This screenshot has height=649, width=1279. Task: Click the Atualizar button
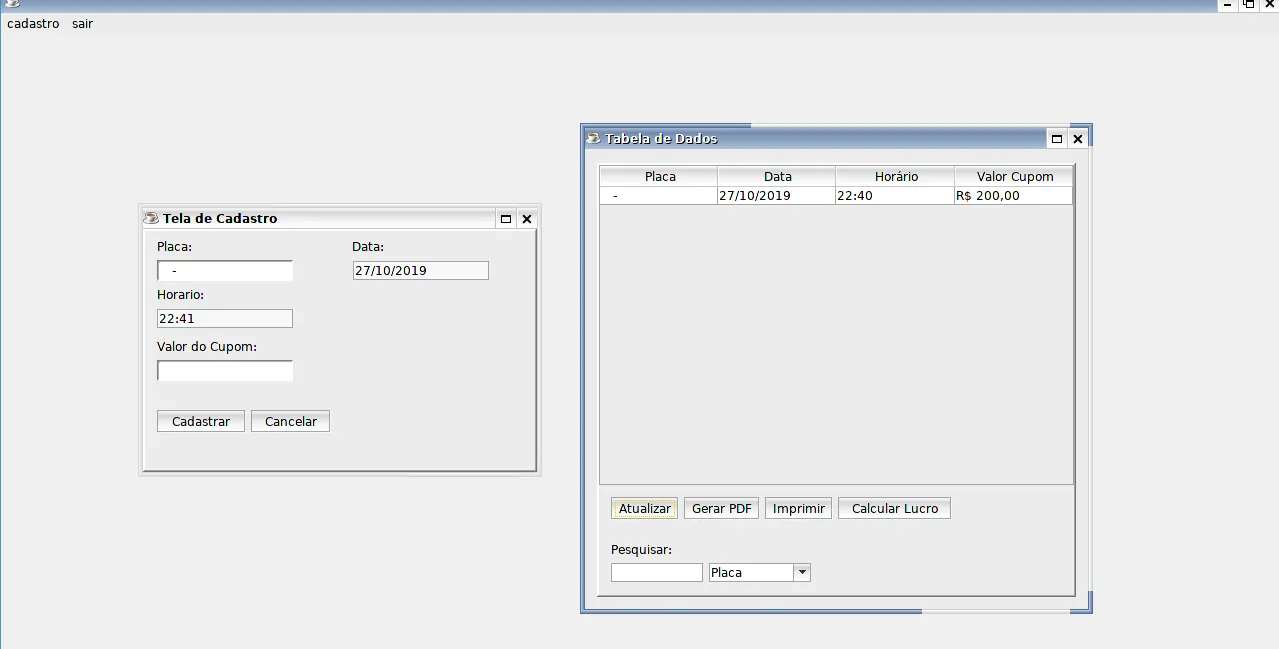click(645, 508)
